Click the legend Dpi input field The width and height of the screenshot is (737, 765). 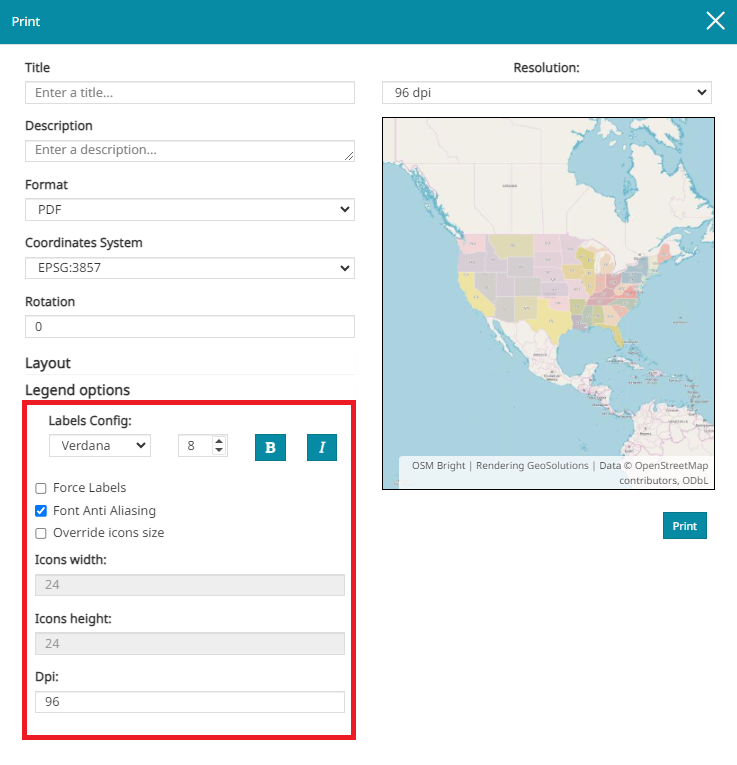pos(189,702)
